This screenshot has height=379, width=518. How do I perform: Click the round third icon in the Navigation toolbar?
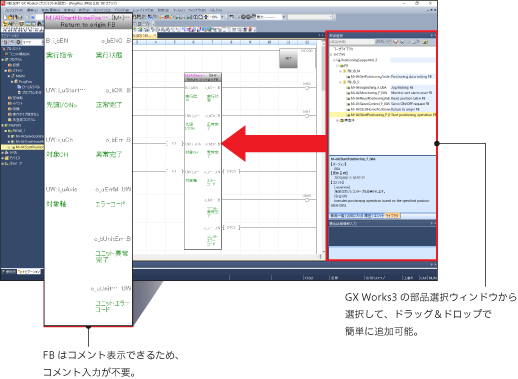pos(19,42)
